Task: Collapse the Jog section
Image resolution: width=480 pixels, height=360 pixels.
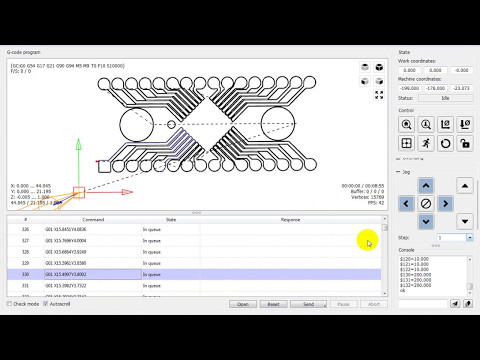Action: [398, 172]
